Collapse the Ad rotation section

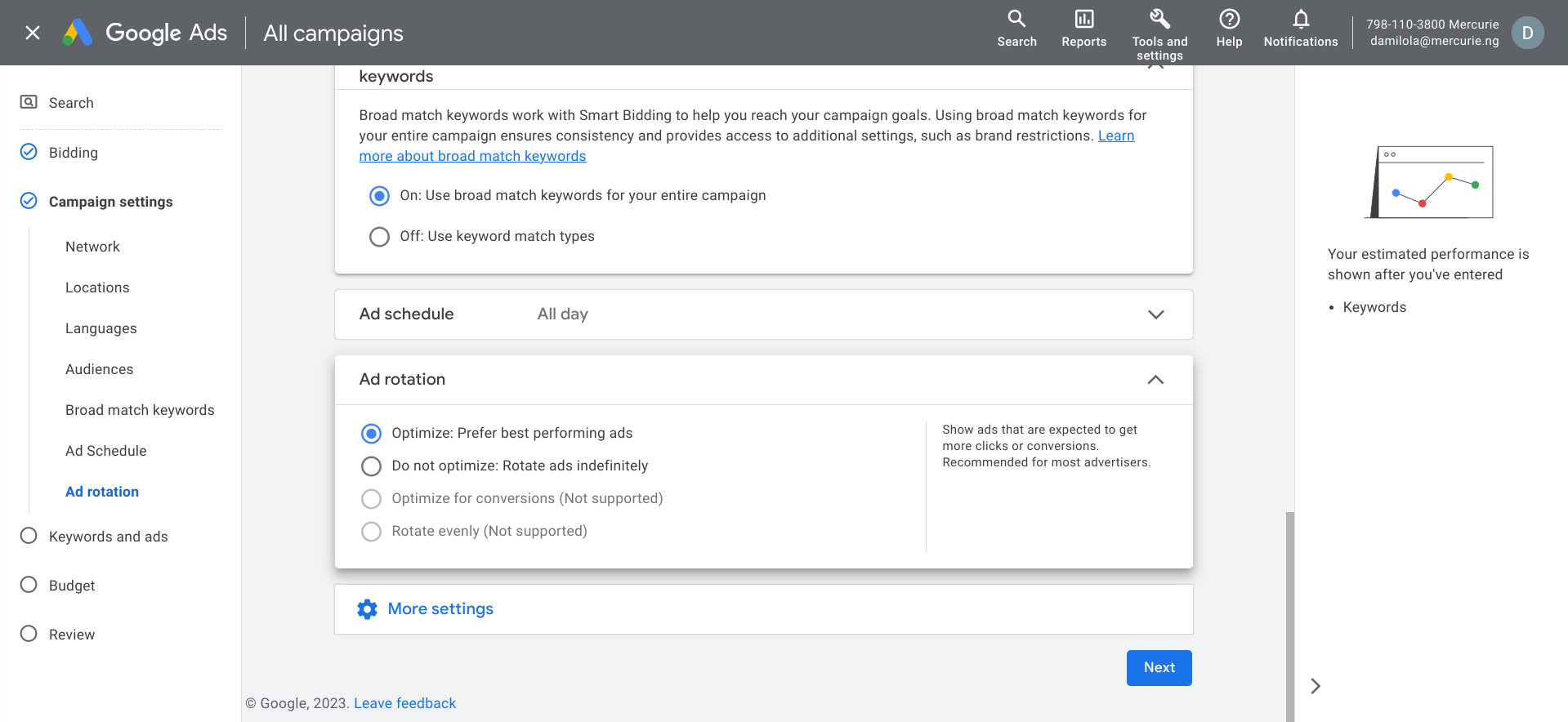point(1155,380)
